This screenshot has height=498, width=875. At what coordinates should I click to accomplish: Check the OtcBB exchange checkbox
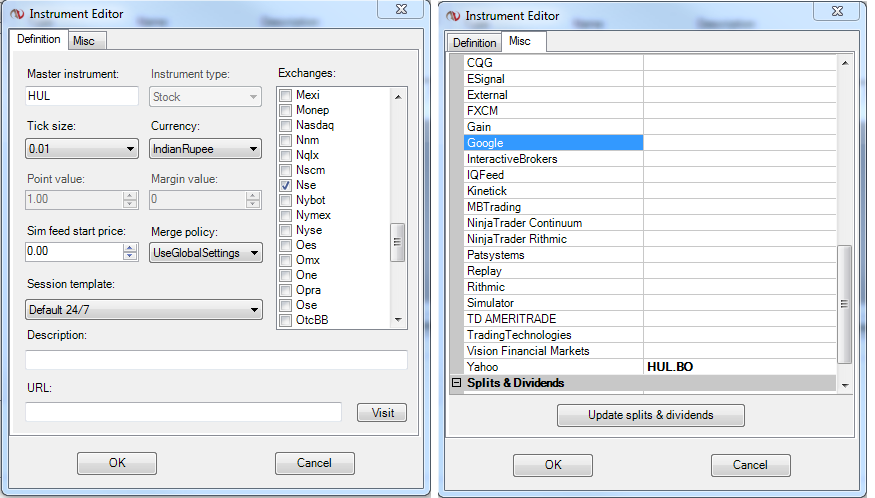[x=286, y=320]
